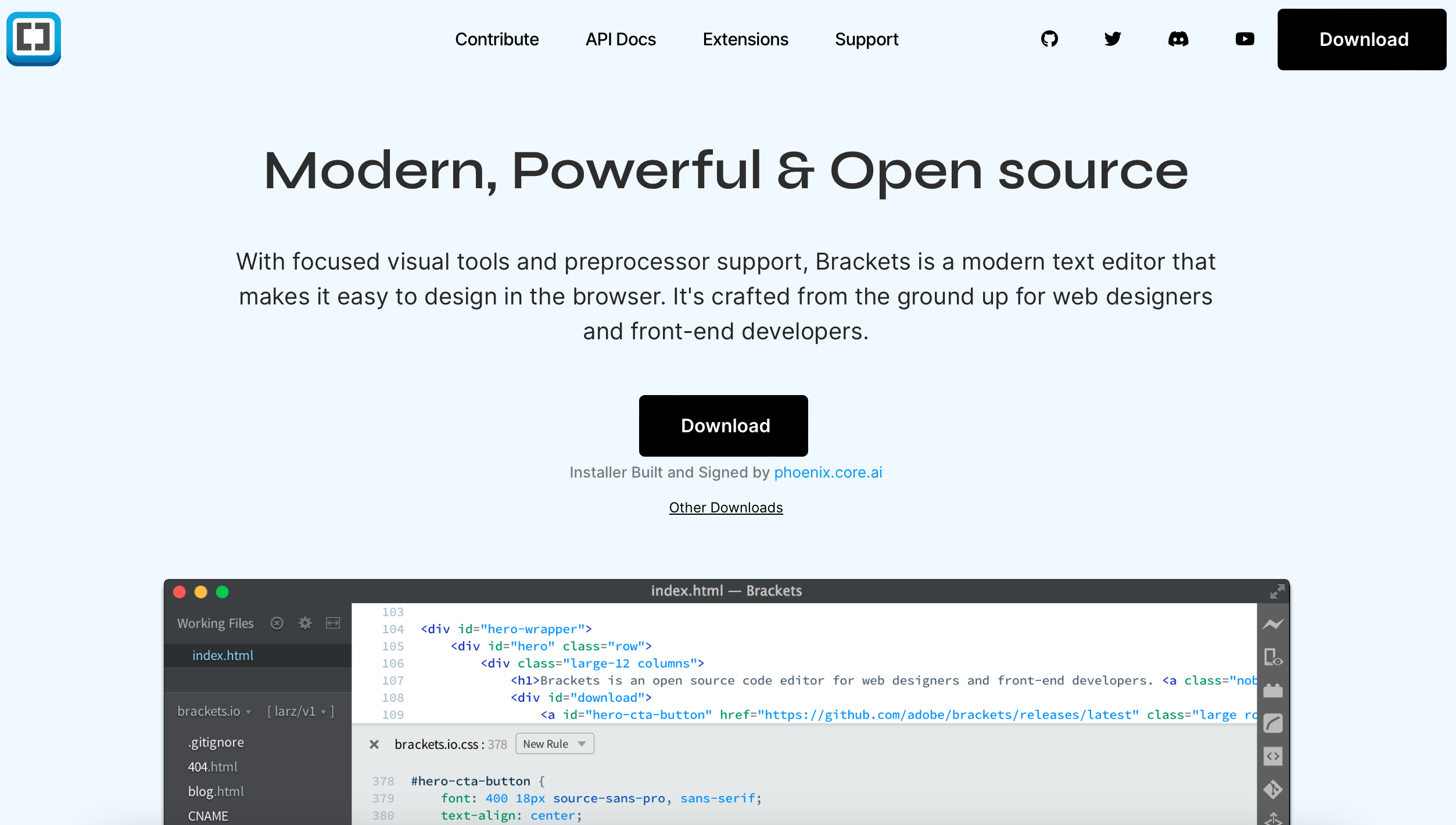This screenshot has width=1456, height=825.
Task: Click the "Installer Built and Signed by" text
Action: [x=669, y=472]
